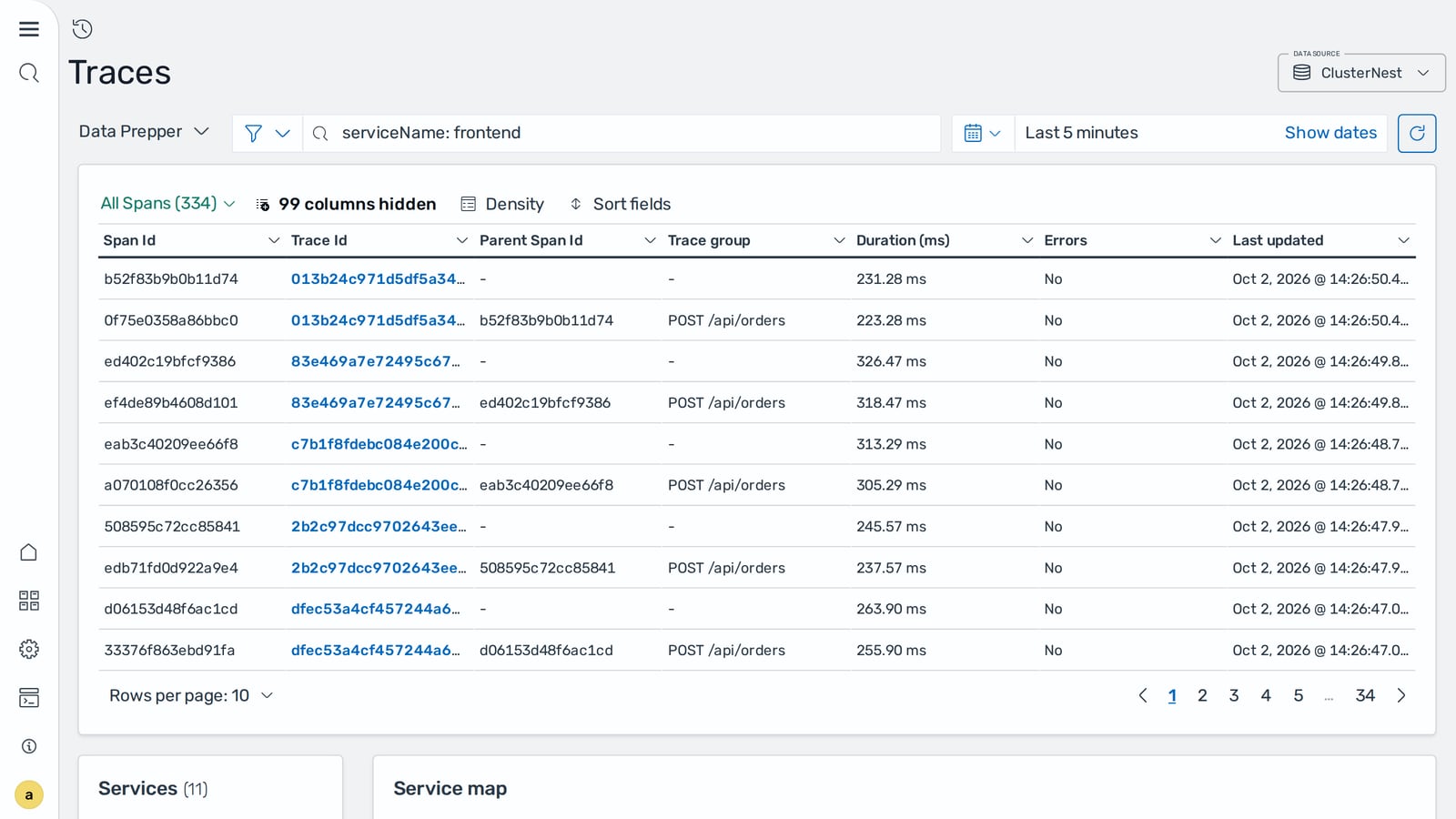
Task: Click the Parent Span Id column header chevron
Action: 650,240
